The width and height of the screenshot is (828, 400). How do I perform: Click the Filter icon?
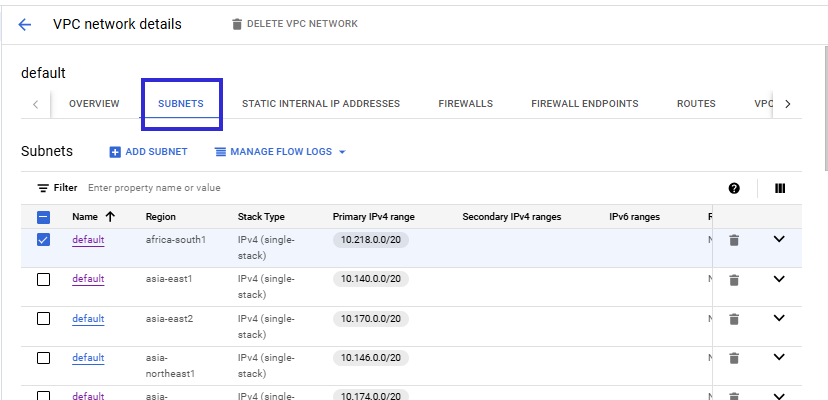[43, 188]
